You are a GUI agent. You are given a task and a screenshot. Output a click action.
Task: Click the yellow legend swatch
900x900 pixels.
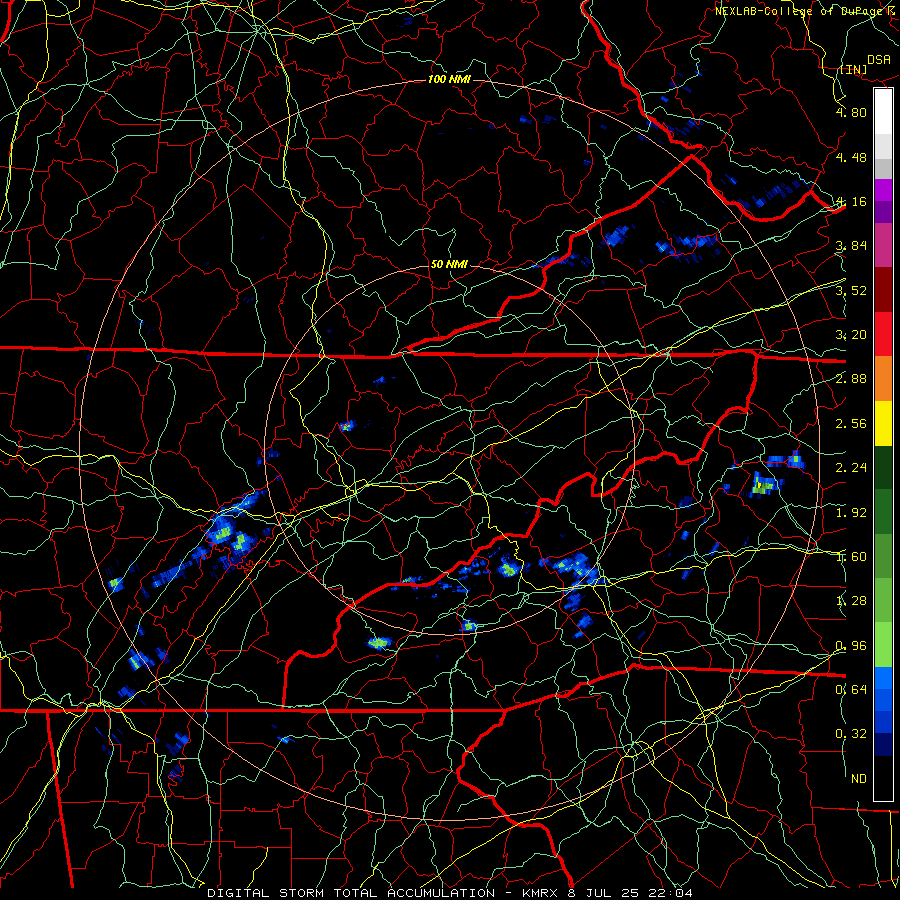click(x=883, y=424)
